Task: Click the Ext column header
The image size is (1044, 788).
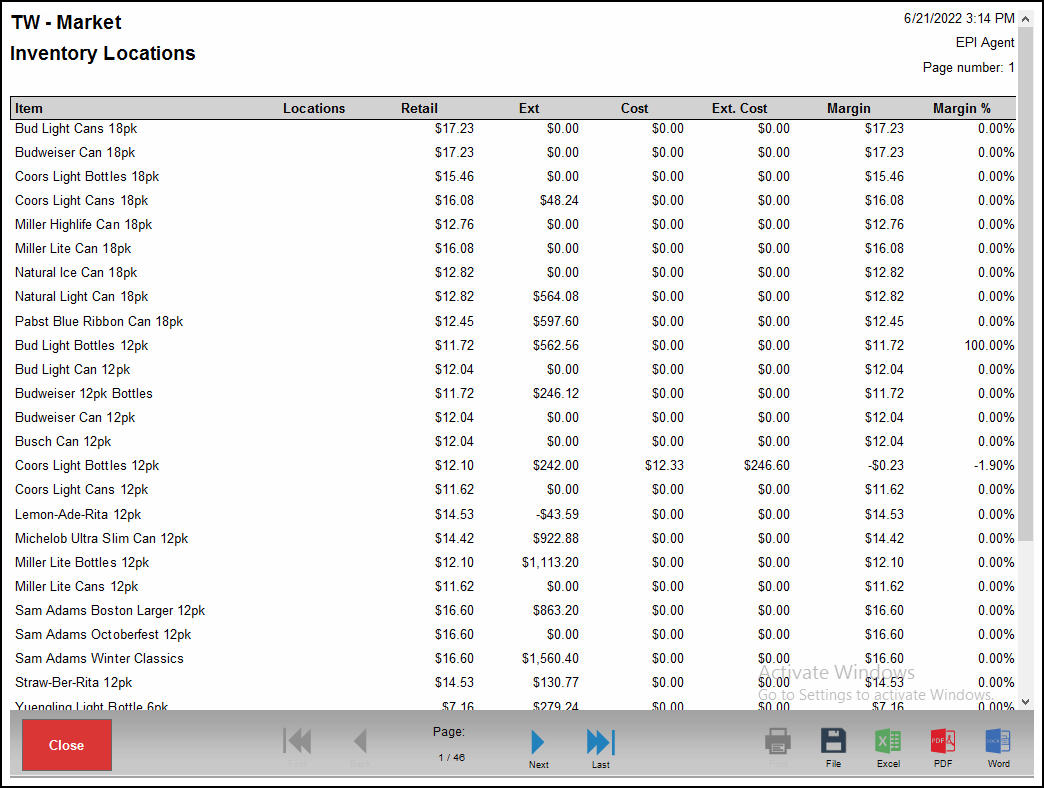Action: click(529, 108)
